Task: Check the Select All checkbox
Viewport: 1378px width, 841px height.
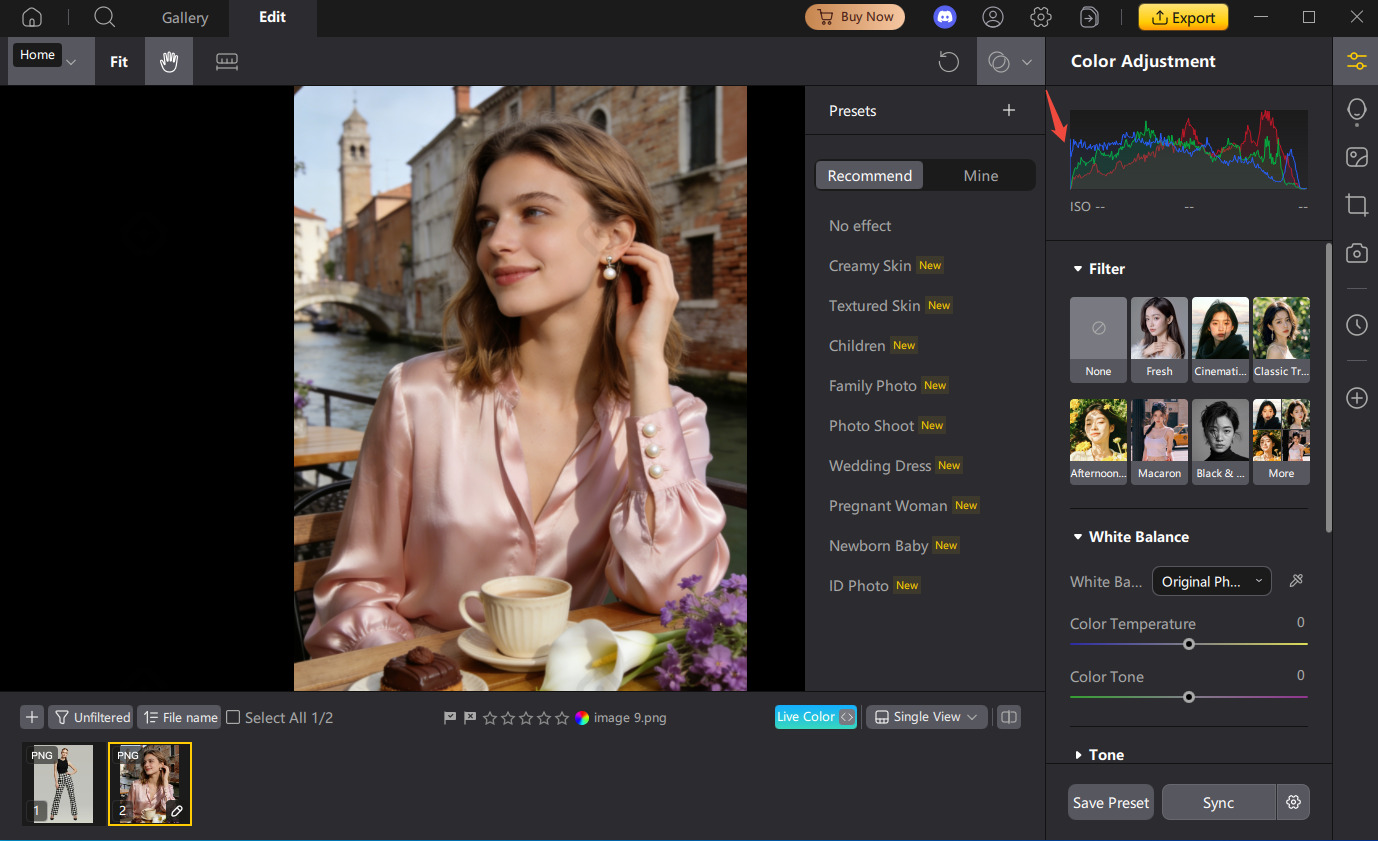Action: (x=233, y=717)
